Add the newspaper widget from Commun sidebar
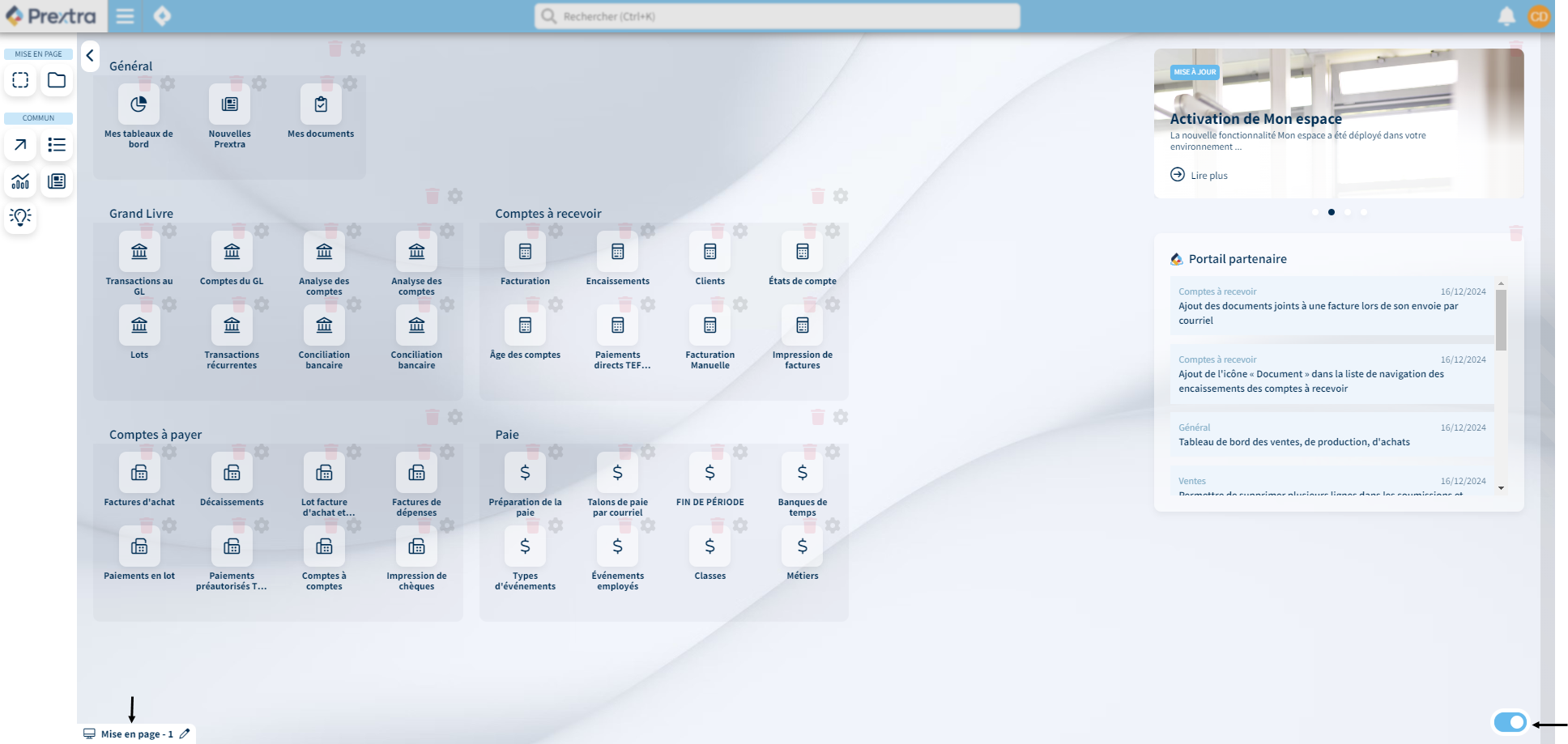 (x=57, y=181)
